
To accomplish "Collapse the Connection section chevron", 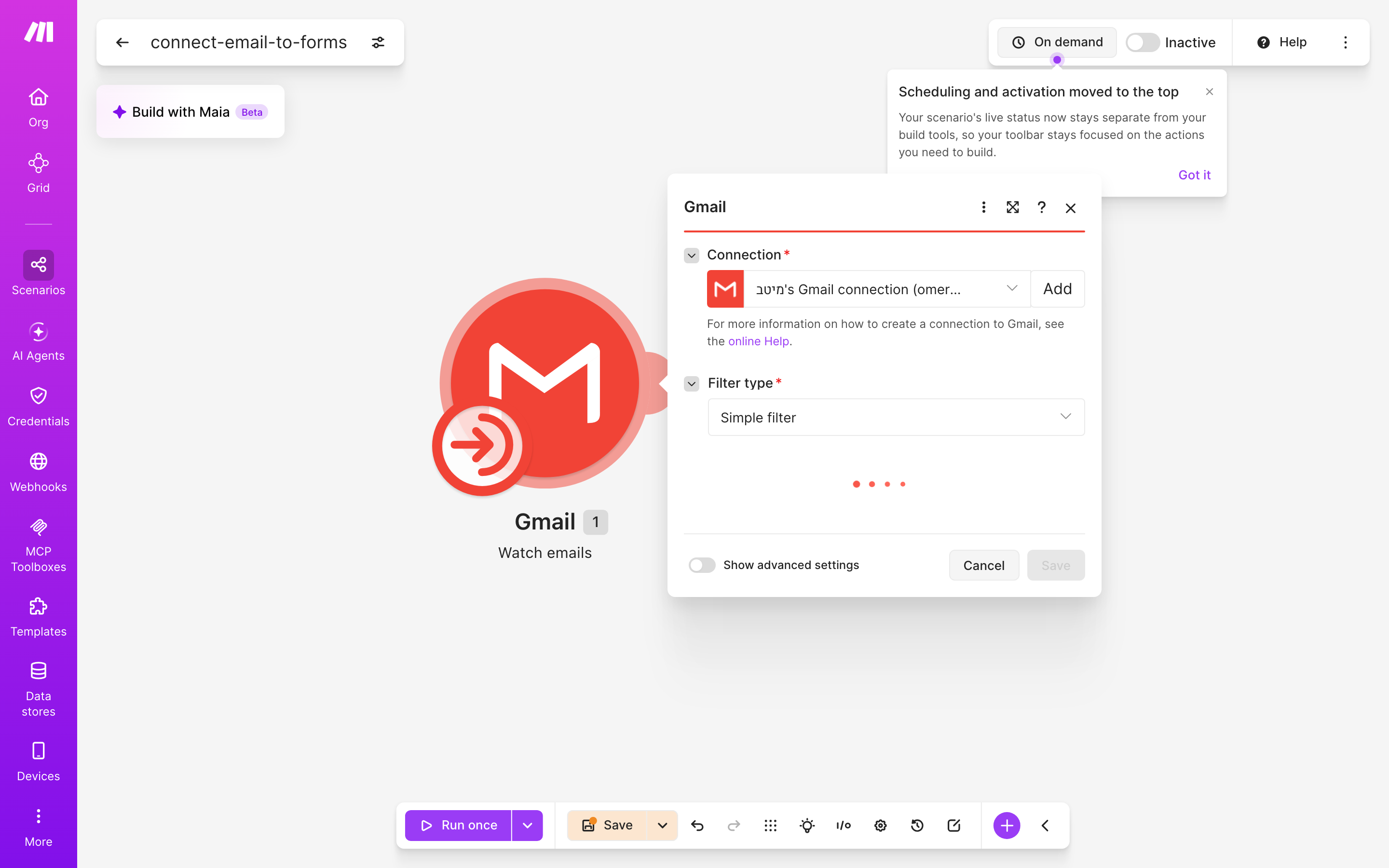I will [x=692, y=255].
